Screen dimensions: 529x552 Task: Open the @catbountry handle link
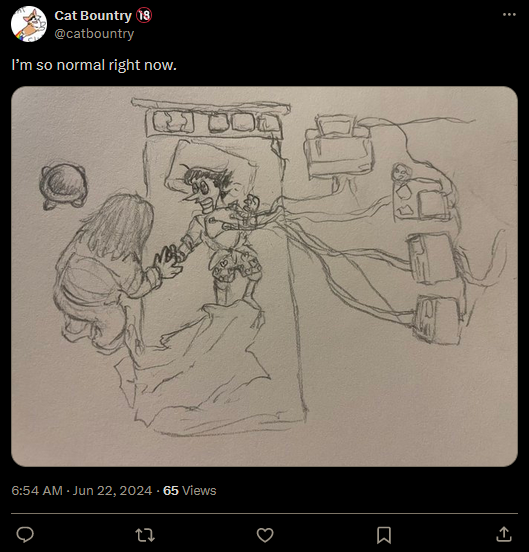(x=94, y=34)
